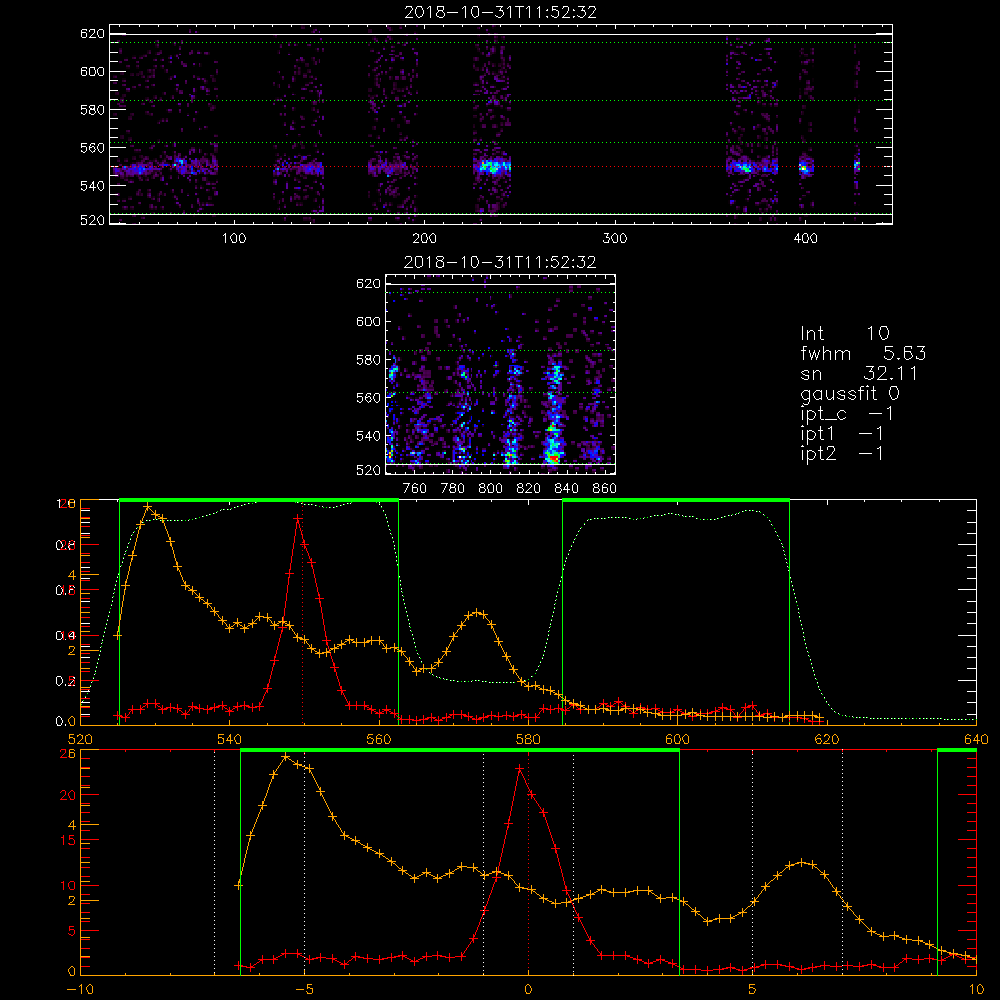The height and width of the screenshot is (1000, 1000).
Task: Click orange curve bump near 6 in bottom plot
Action: pyautogui.click(x=801, y=862)
